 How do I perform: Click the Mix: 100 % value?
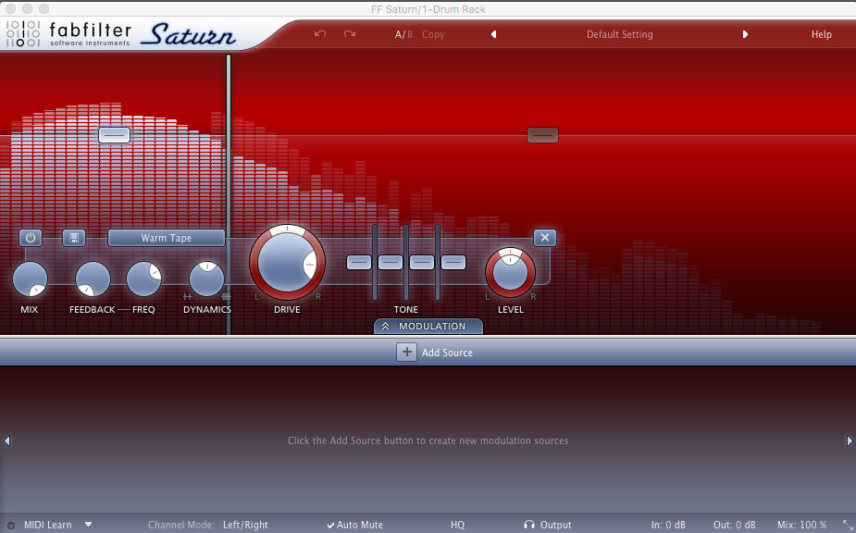pos(802,525)
